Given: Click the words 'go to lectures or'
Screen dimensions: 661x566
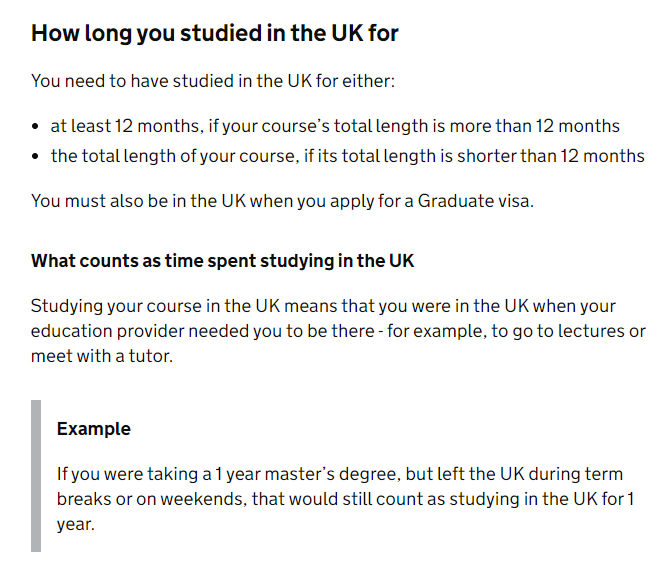Looking at the screenshot, I should tap(579, 331).
